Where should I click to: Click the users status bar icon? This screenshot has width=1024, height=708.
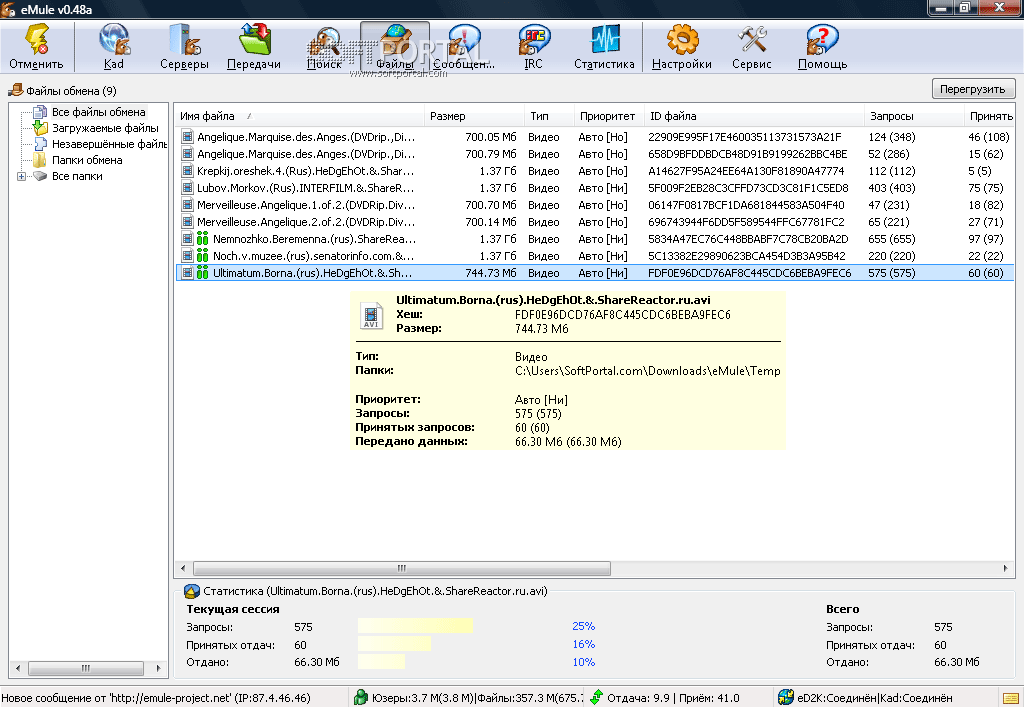pos(360,698)
